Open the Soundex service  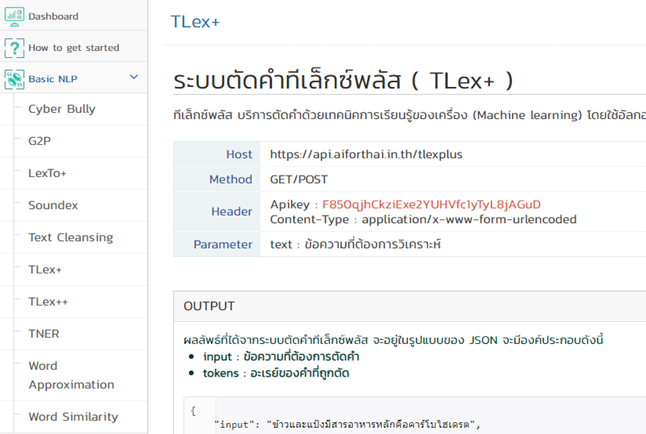[x=53, y=205]
